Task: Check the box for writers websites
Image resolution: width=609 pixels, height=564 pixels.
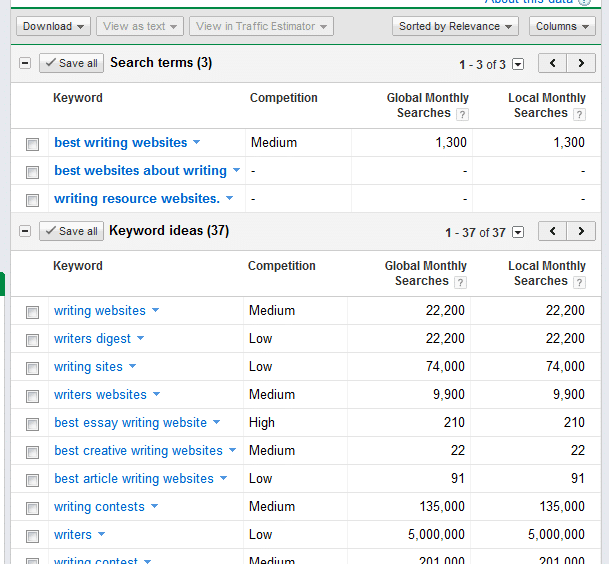Action: [32, 396]
